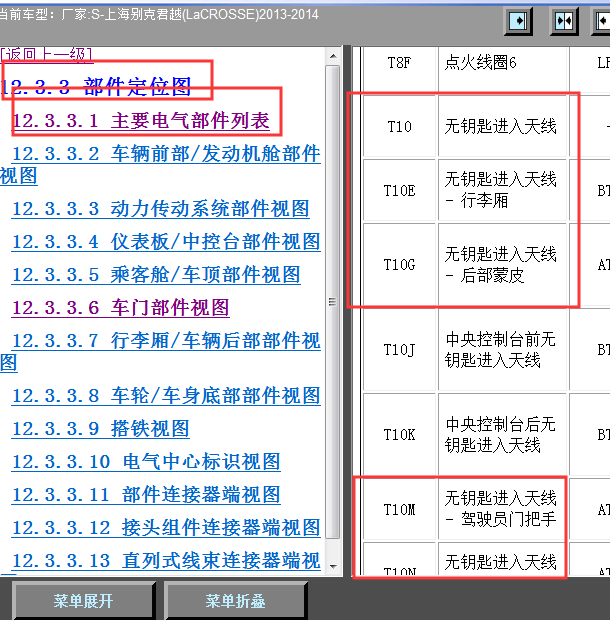Select 中央控制台后无钥匙进入天线 cell

pyautogui.click(x=503, y=435)
